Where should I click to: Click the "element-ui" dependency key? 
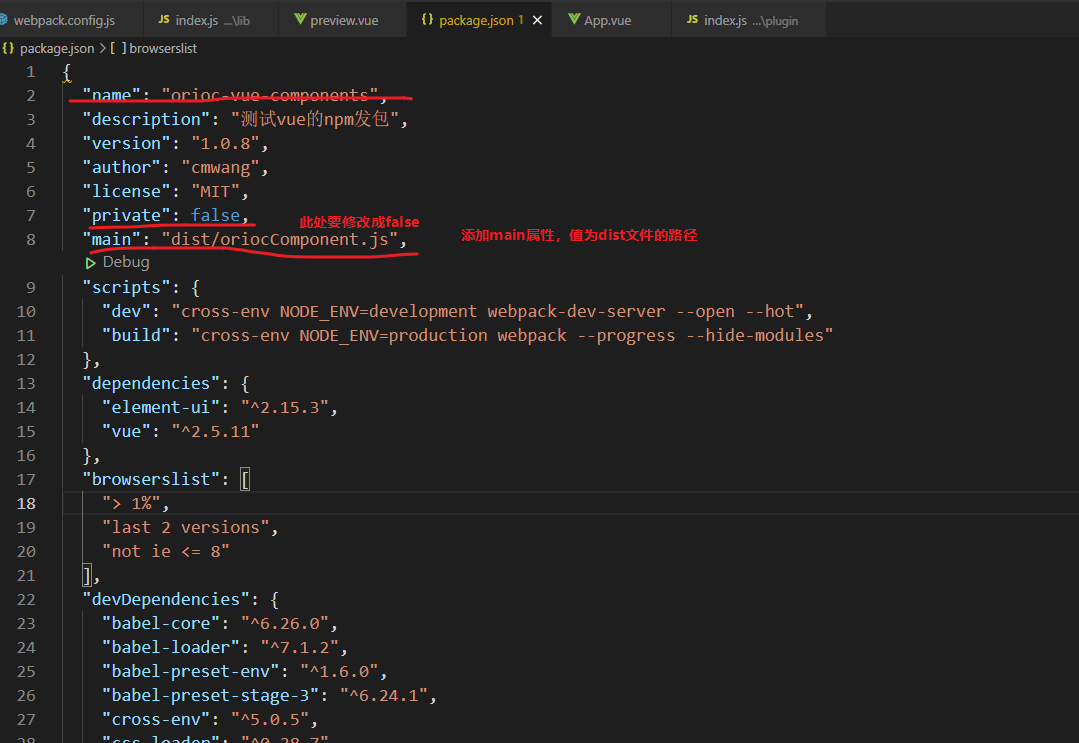pyautogui.click(x=161, y=407)
